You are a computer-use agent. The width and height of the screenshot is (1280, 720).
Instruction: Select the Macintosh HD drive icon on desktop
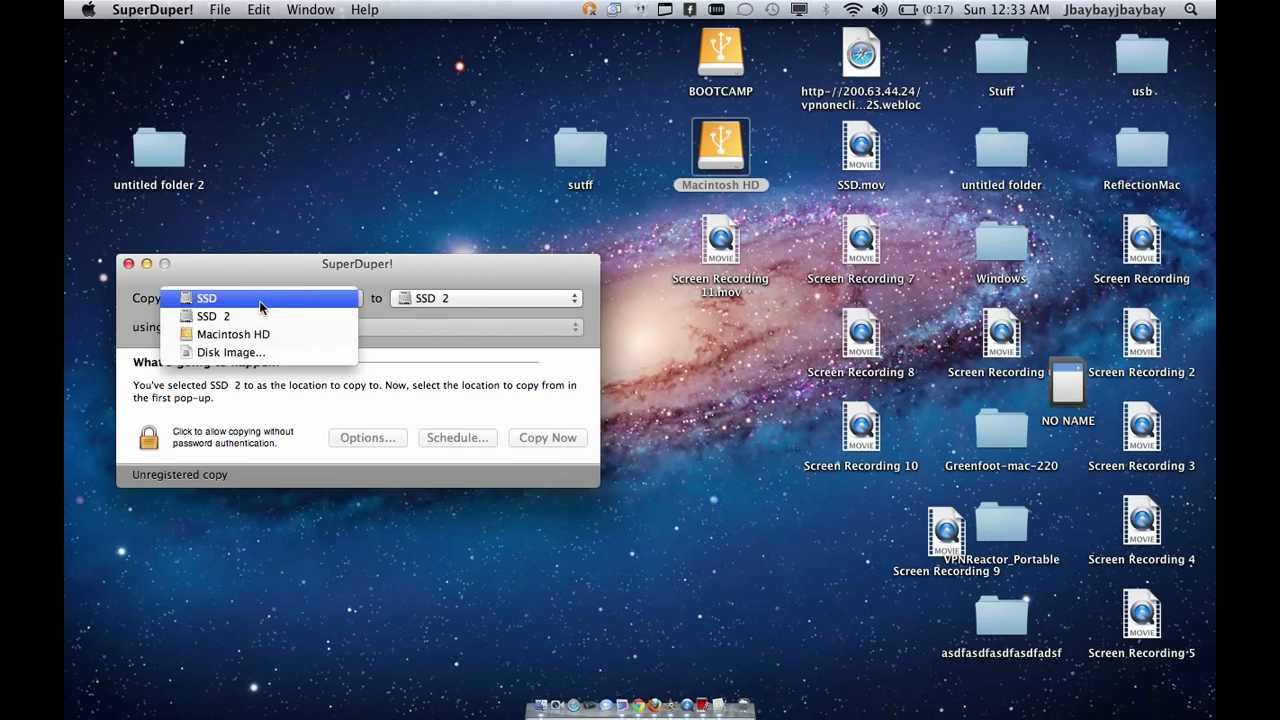tap(720, 145)
